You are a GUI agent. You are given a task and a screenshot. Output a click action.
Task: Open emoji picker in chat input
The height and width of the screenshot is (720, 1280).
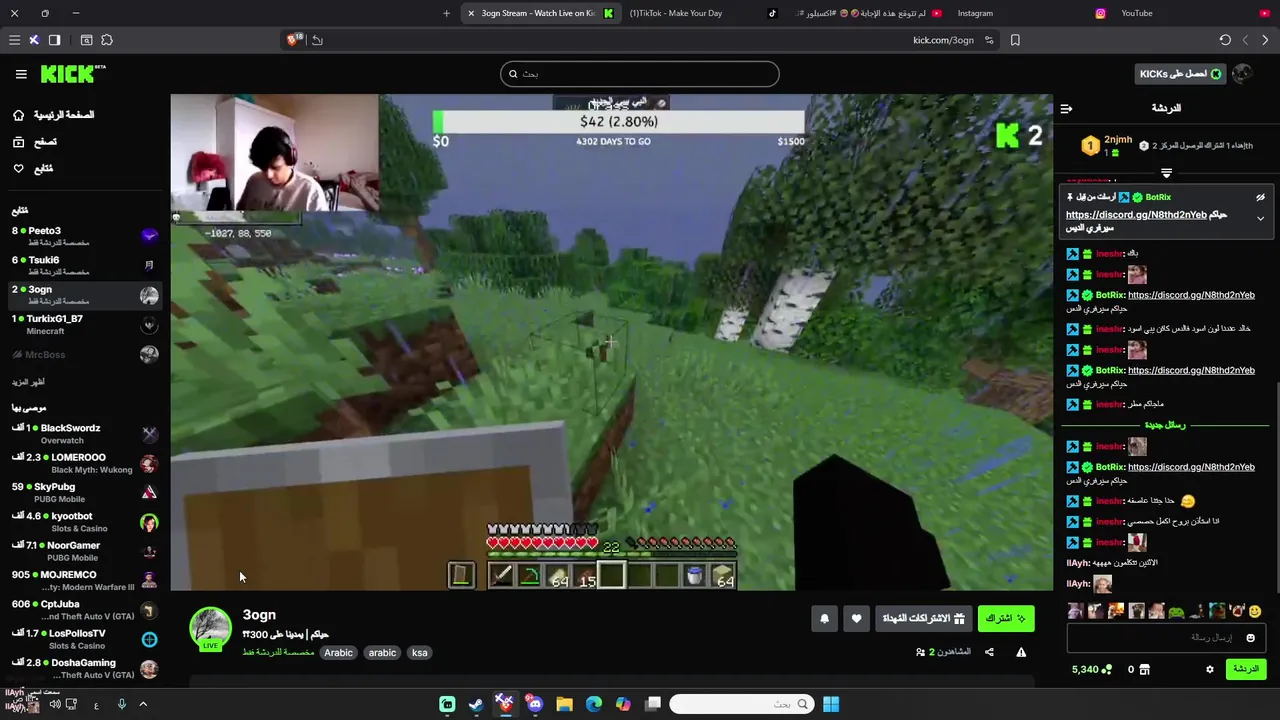click(x=1250, y=637)
